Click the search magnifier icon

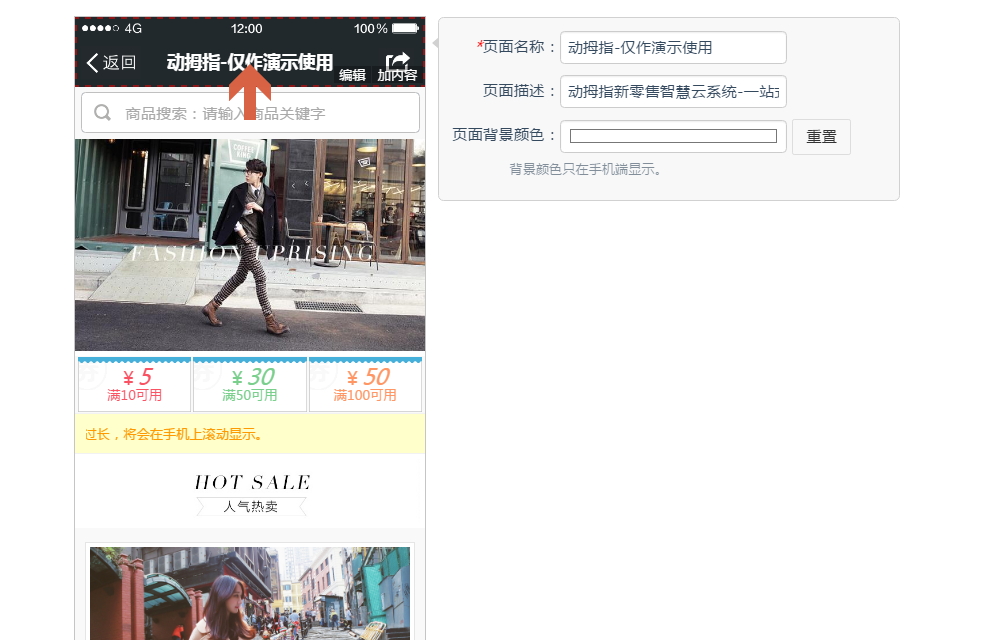coord(102,113)
